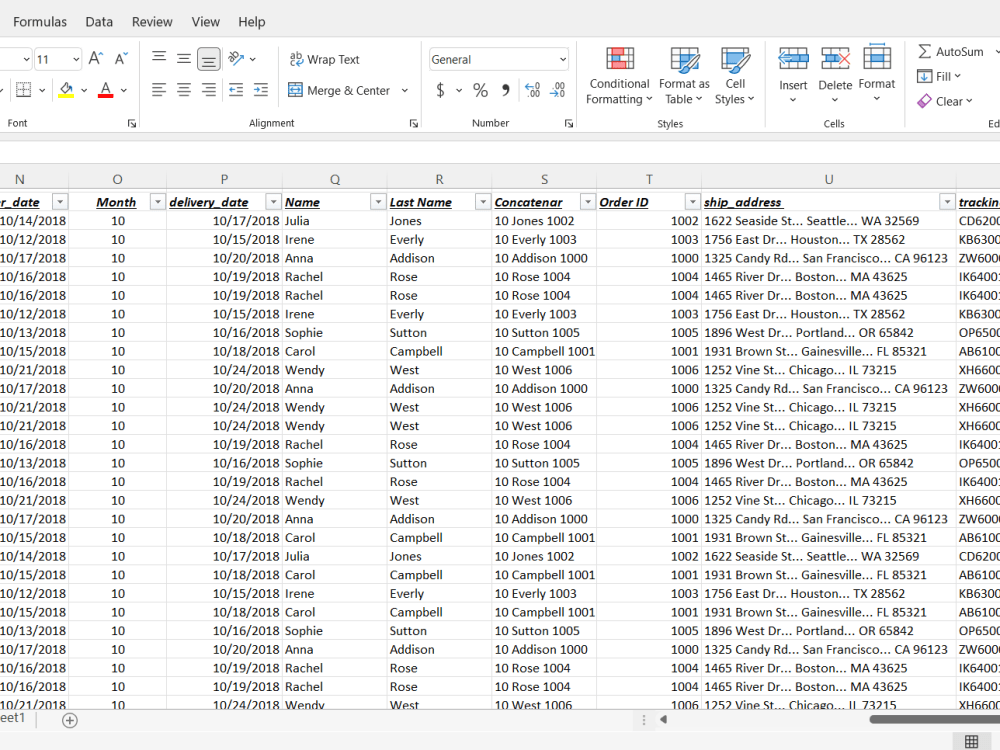Open the fill color dropdown arrow

(x=84, y=91)
